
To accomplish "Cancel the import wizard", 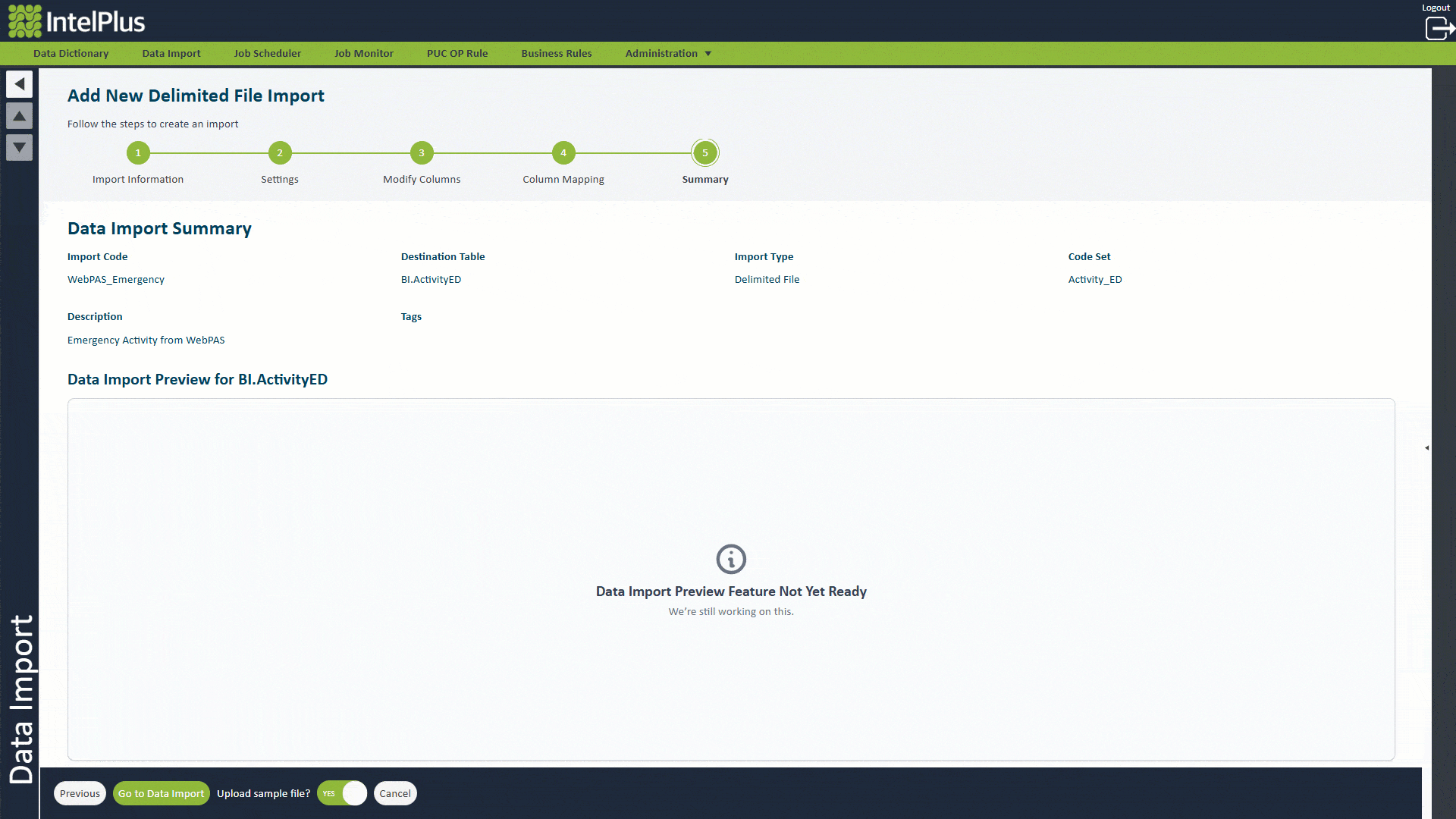I will (395, 793).
